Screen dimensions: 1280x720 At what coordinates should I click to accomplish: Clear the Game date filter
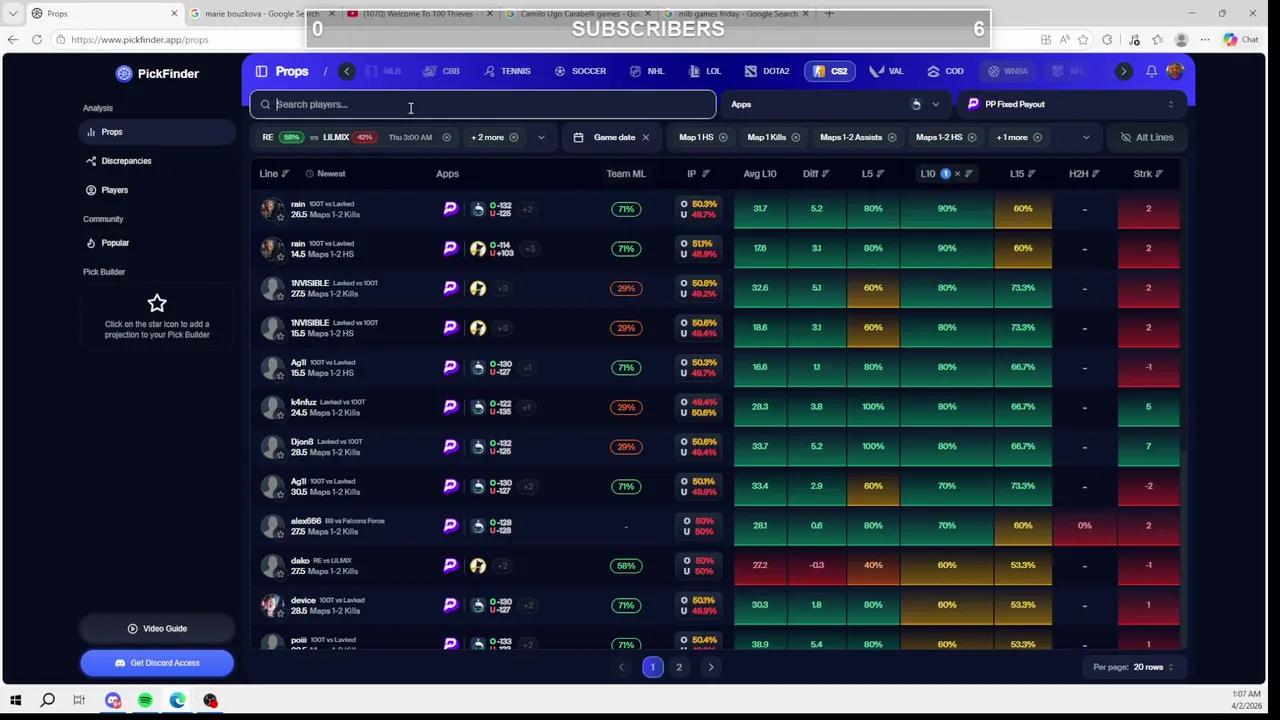(x=645, y=137)
